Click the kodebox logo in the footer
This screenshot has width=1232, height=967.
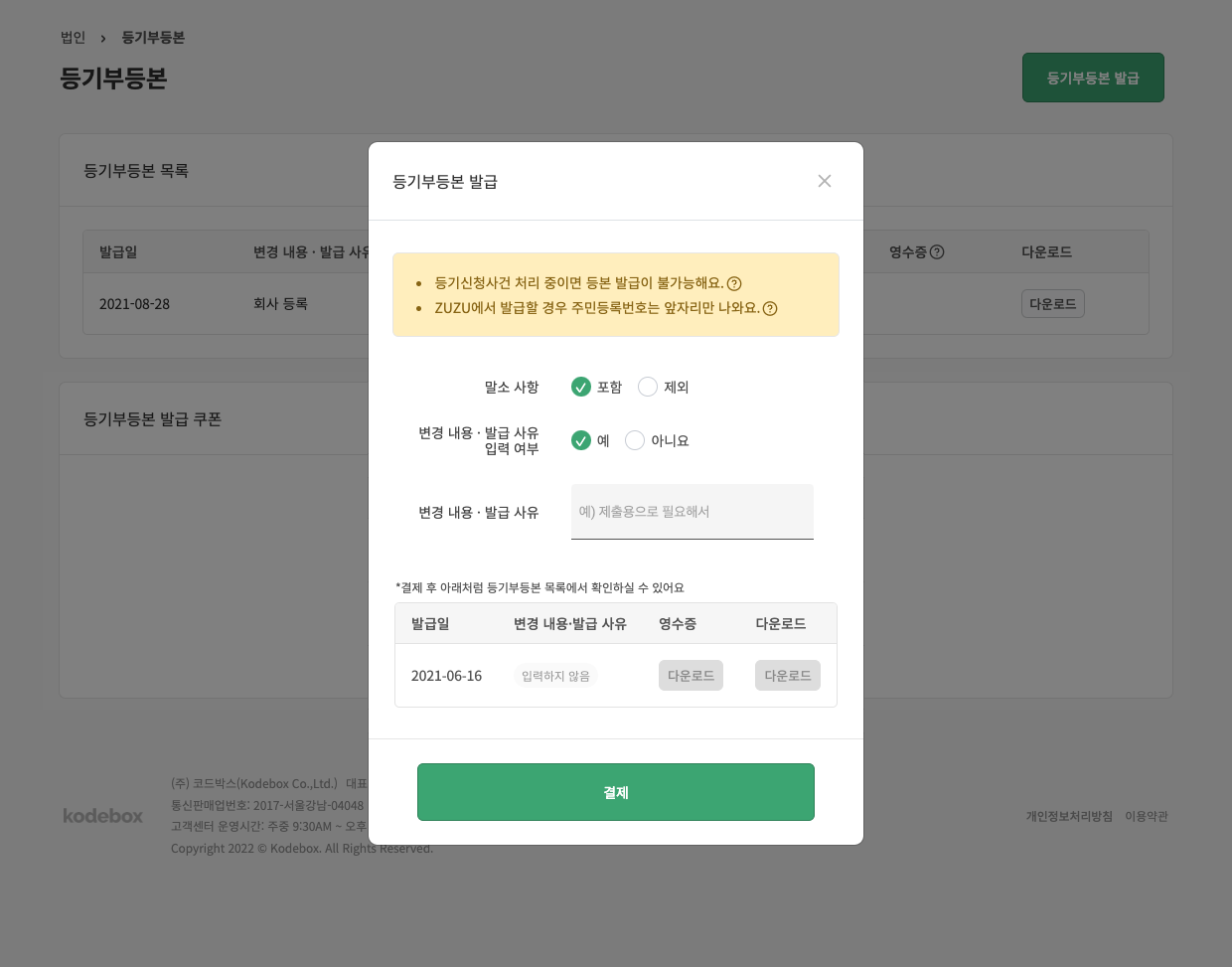102,816
